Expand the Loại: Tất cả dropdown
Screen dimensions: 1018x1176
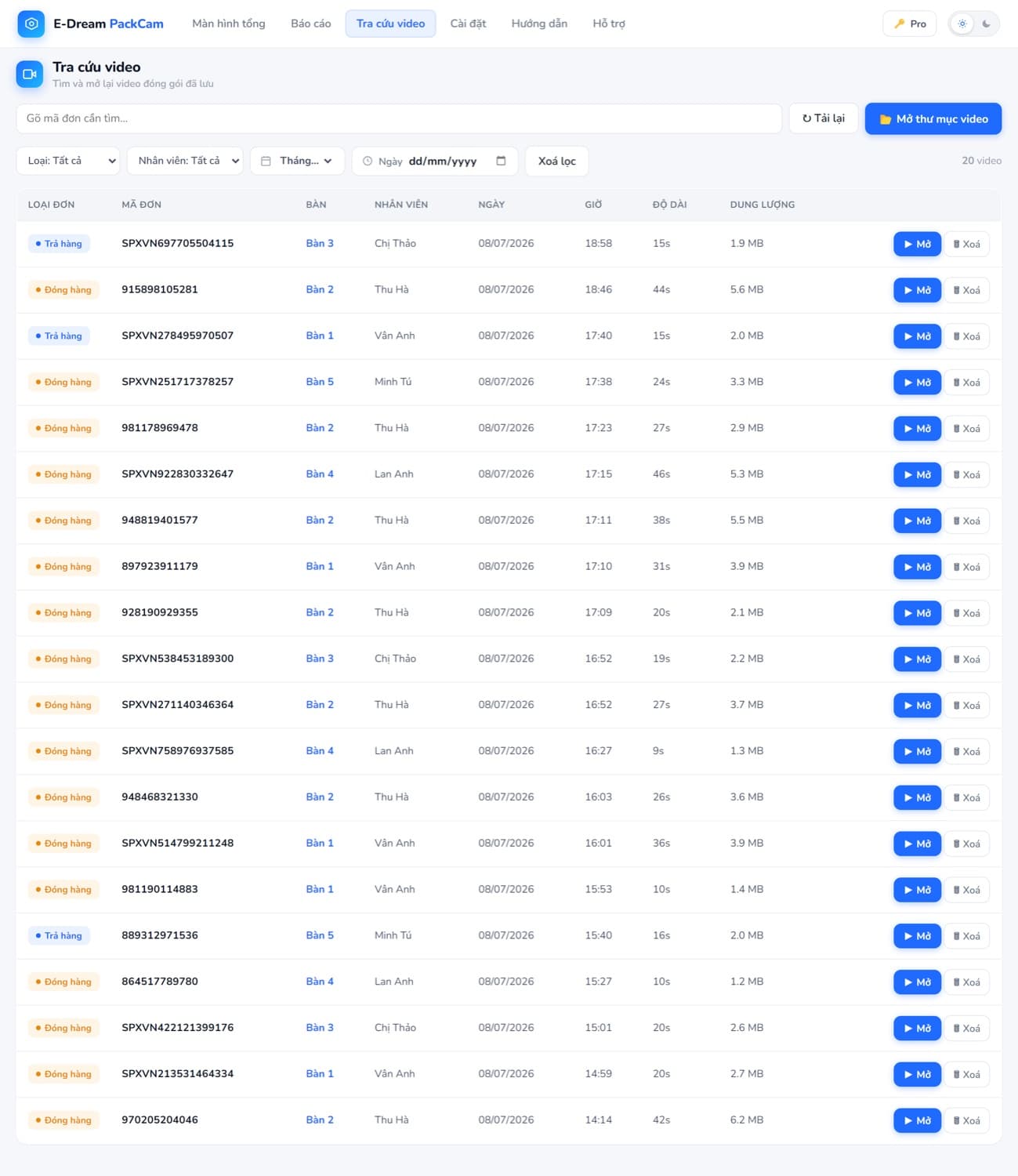tap(68, 161)
